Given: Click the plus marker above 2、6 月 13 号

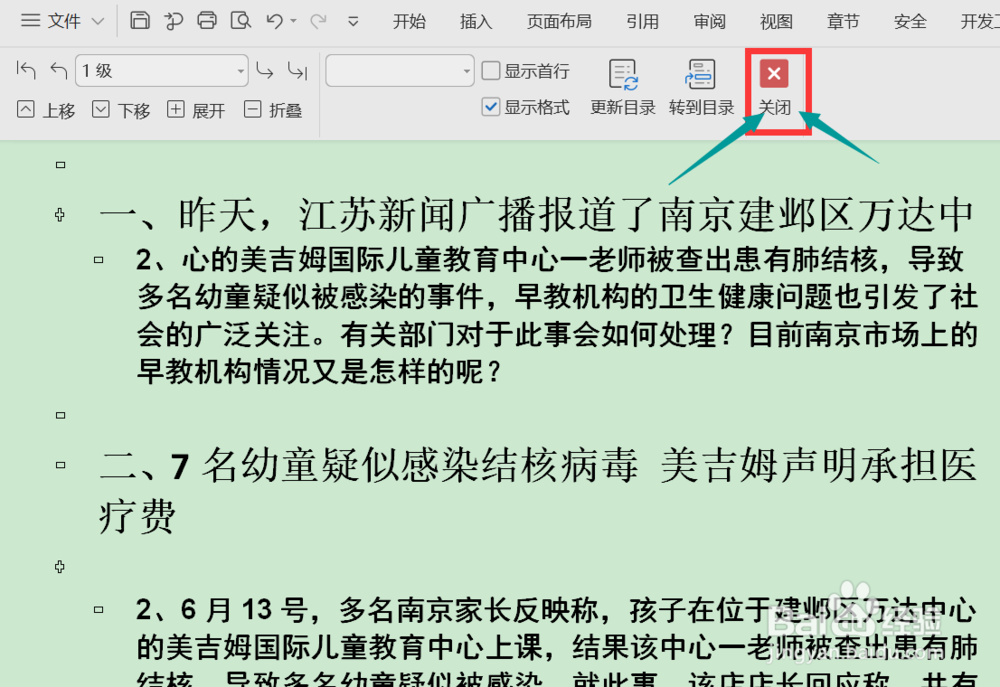Looking at the screenshot, I should click(x=60, y=567).
